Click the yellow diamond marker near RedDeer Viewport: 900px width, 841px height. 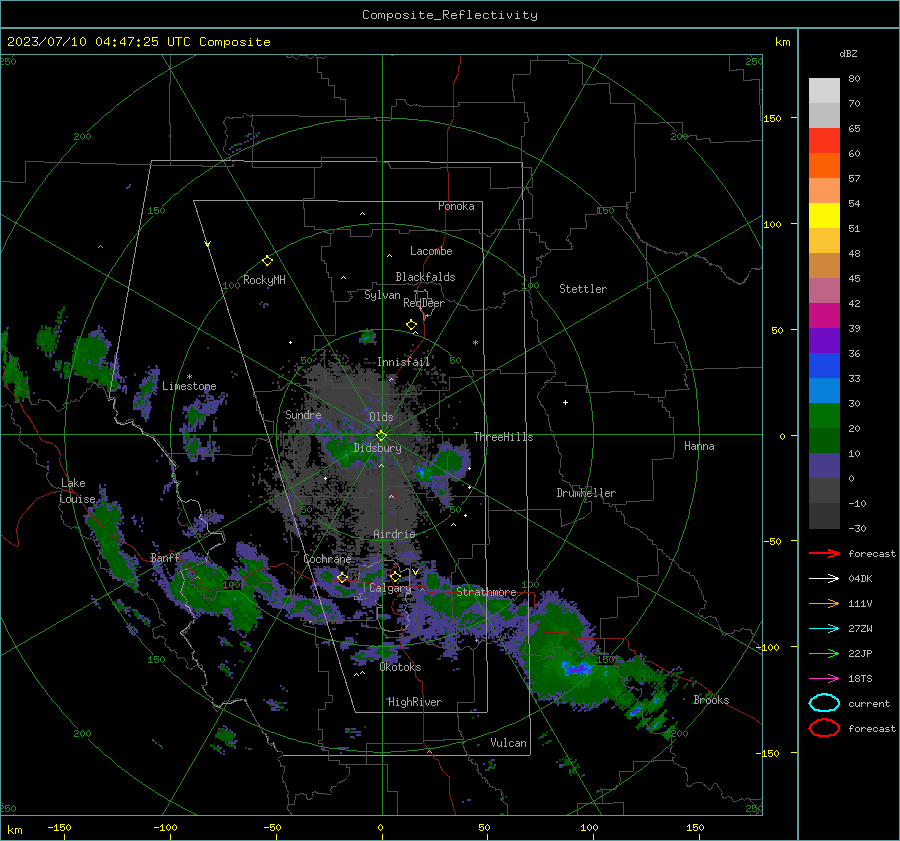tap(411, 325)
